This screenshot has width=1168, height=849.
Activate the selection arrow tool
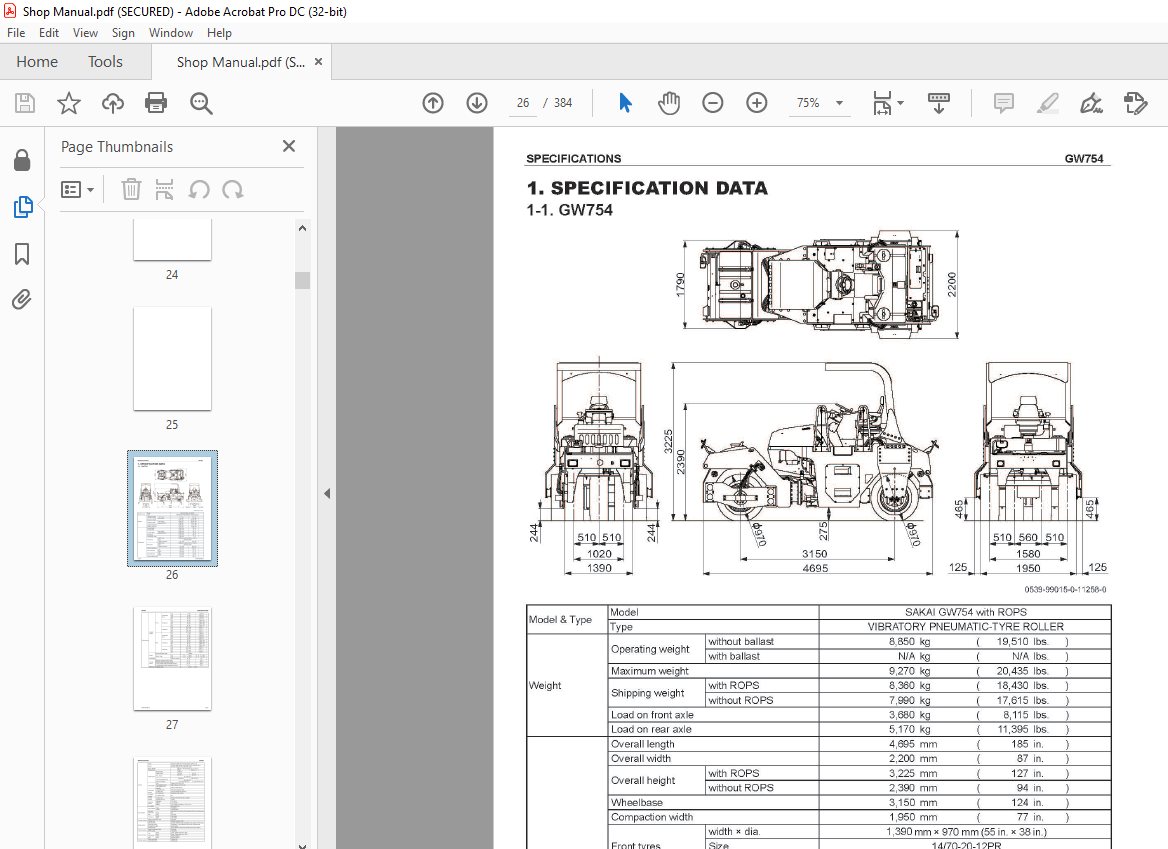pyautogui.click(x=625, y=103)
